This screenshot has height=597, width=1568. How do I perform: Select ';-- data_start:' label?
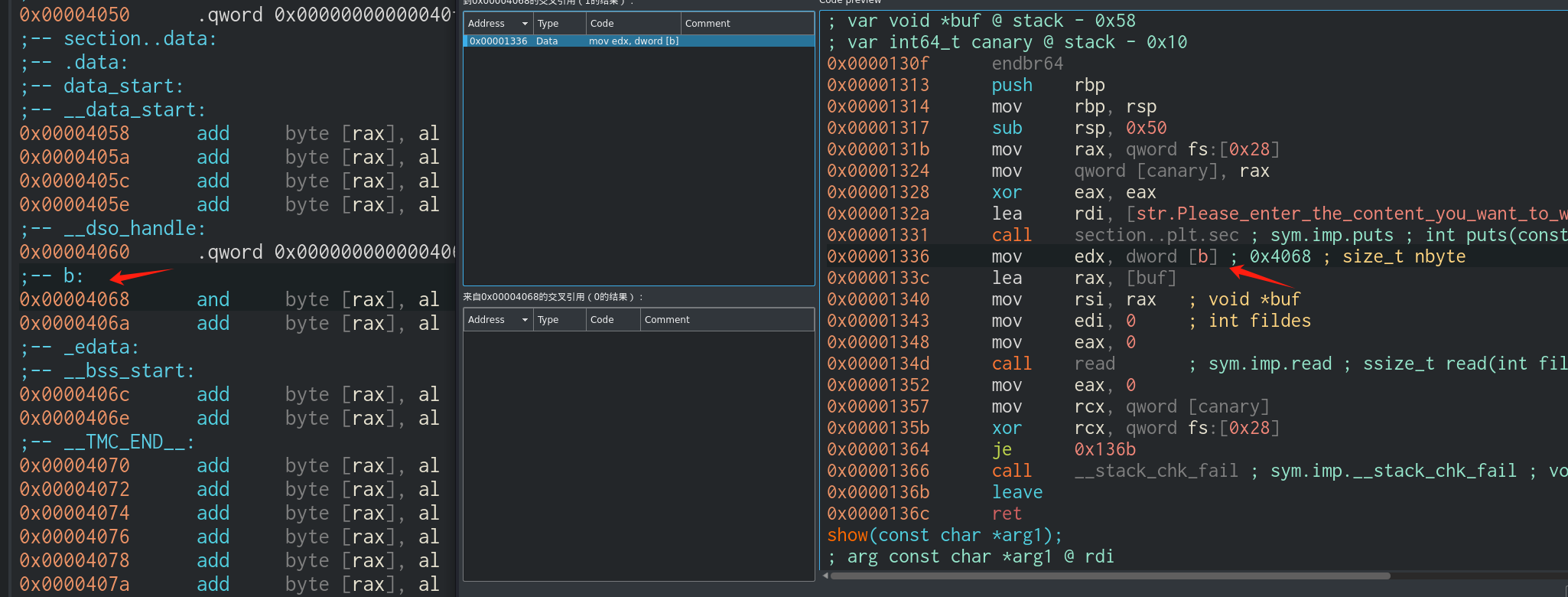click(x=102, y=86)
